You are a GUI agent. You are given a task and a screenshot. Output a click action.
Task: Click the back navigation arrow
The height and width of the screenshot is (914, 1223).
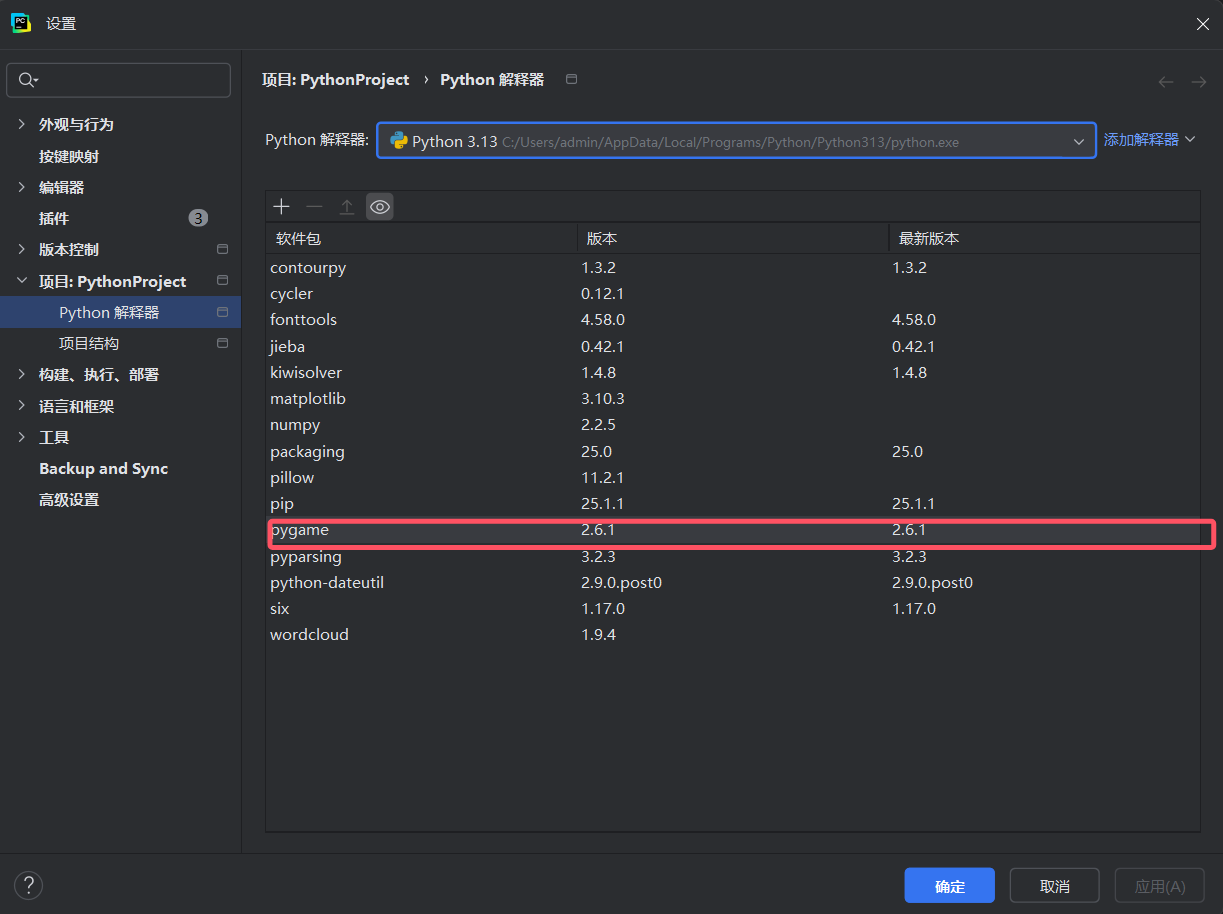1166,82
